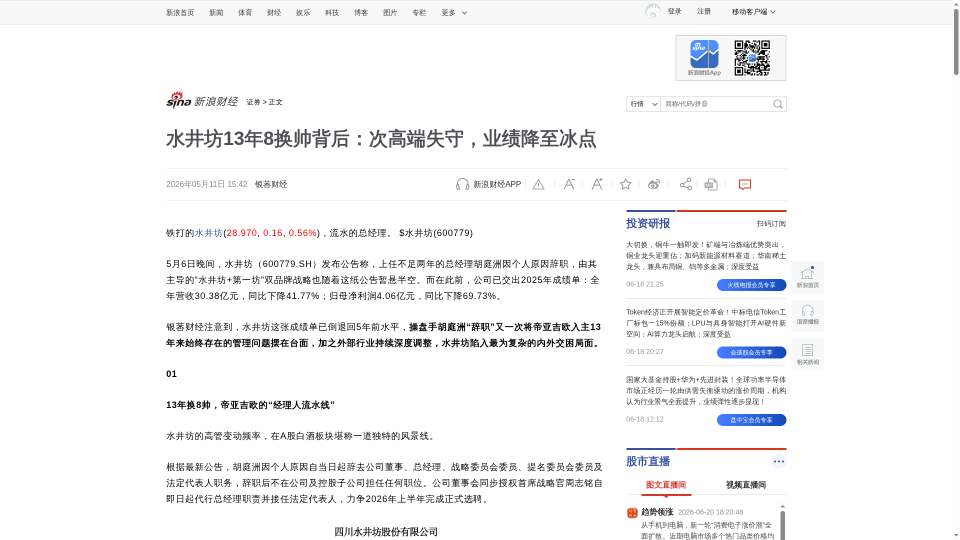Screen dimensions: 960x540
Task: Click 新浪首页 home icon in the floating sidebar
Action: [808, 277]
